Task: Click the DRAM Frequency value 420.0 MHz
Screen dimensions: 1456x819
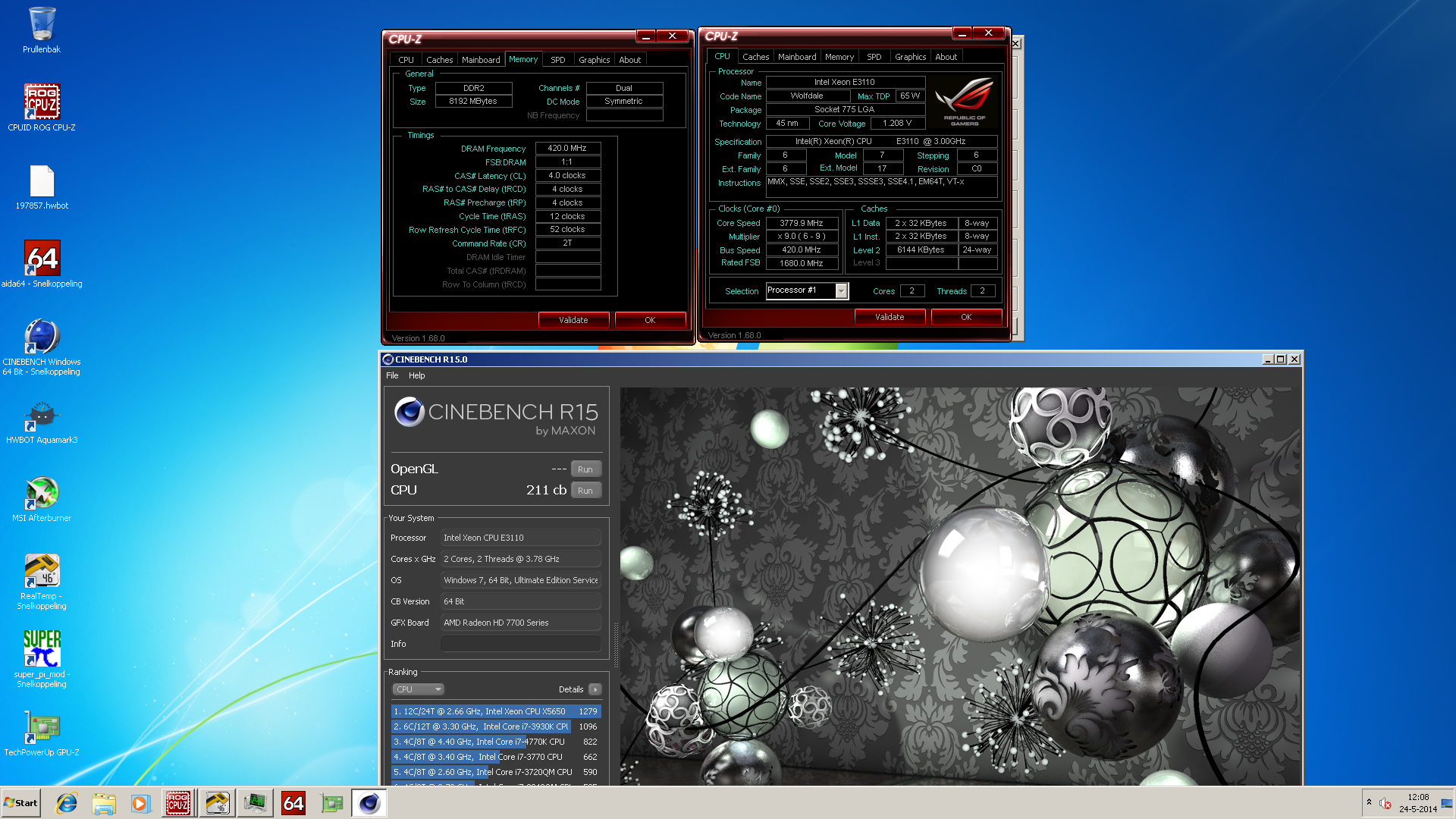Action: click(x=568, y=149)
